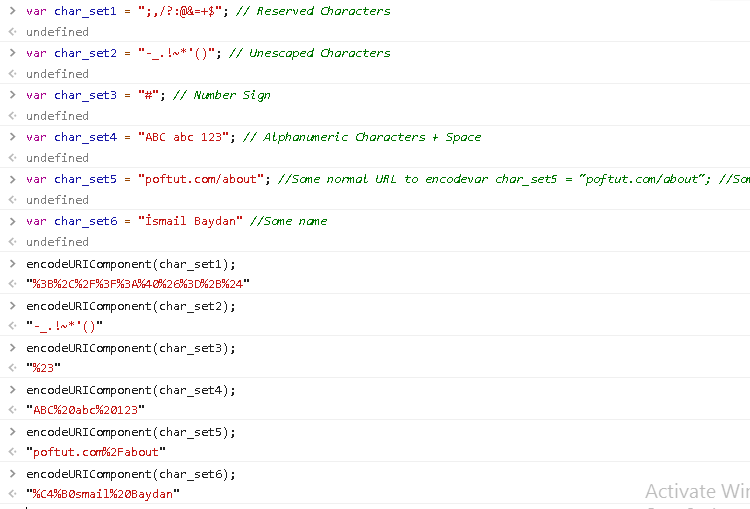This screenshot has height=509, width=750.
Task: Click the "ABC%20abc%20123" output result
Action: click(x=85, y=410)
